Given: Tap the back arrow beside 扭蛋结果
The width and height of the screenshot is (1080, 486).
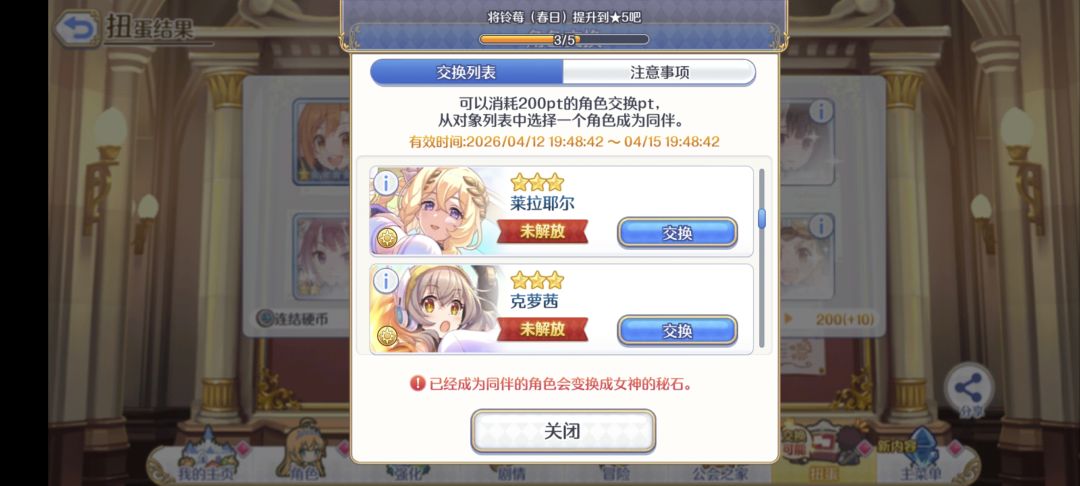Looking at the screenshot, I should point(77,29).
